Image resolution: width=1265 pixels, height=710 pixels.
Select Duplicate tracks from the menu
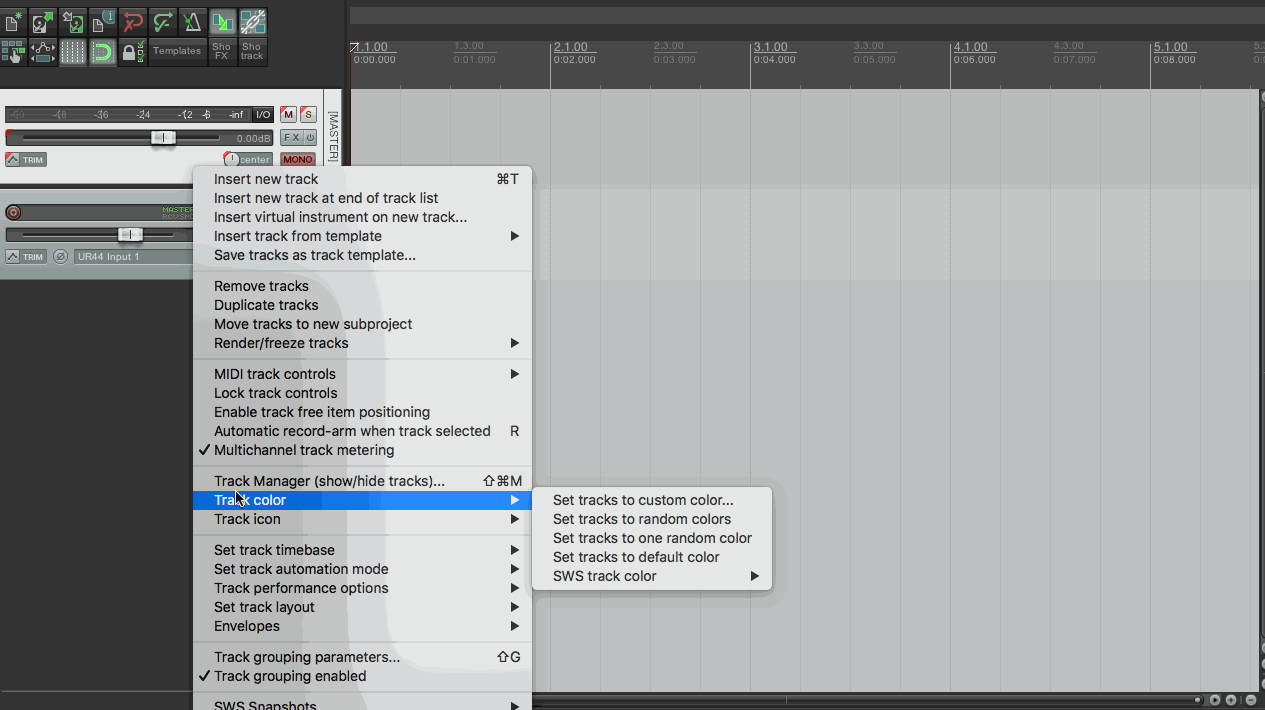266,305
